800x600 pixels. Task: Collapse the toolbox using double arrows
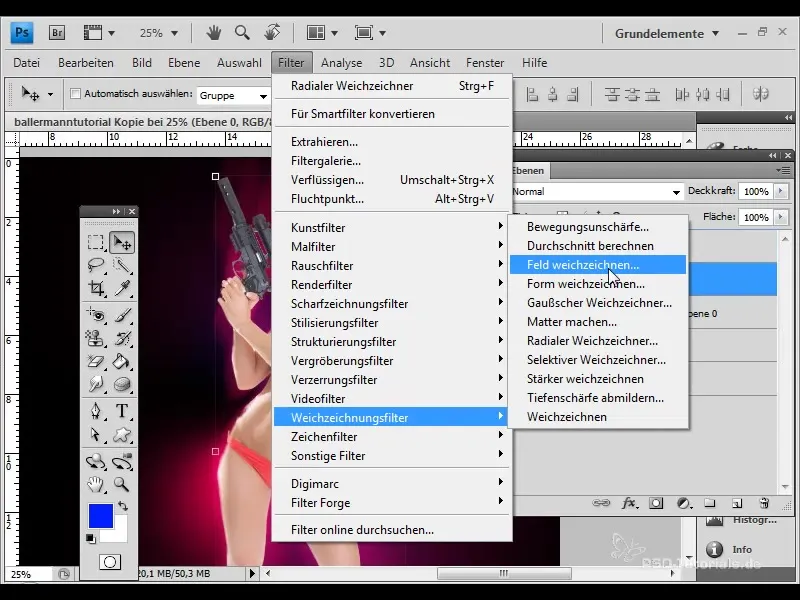[x=116, y=211]
